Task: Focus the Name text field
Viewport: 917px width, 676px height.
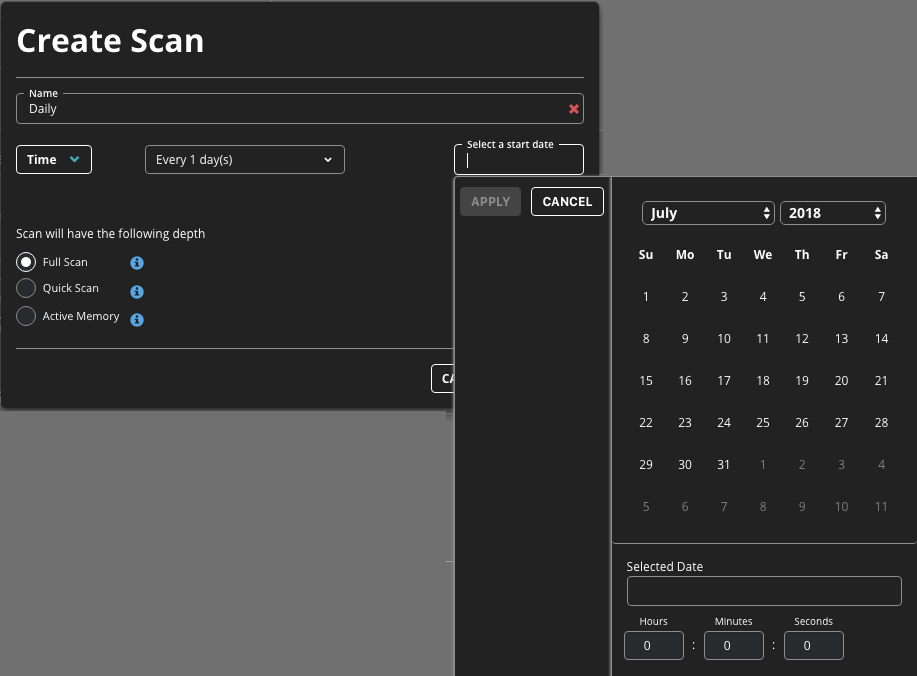Action: (299, 109)
